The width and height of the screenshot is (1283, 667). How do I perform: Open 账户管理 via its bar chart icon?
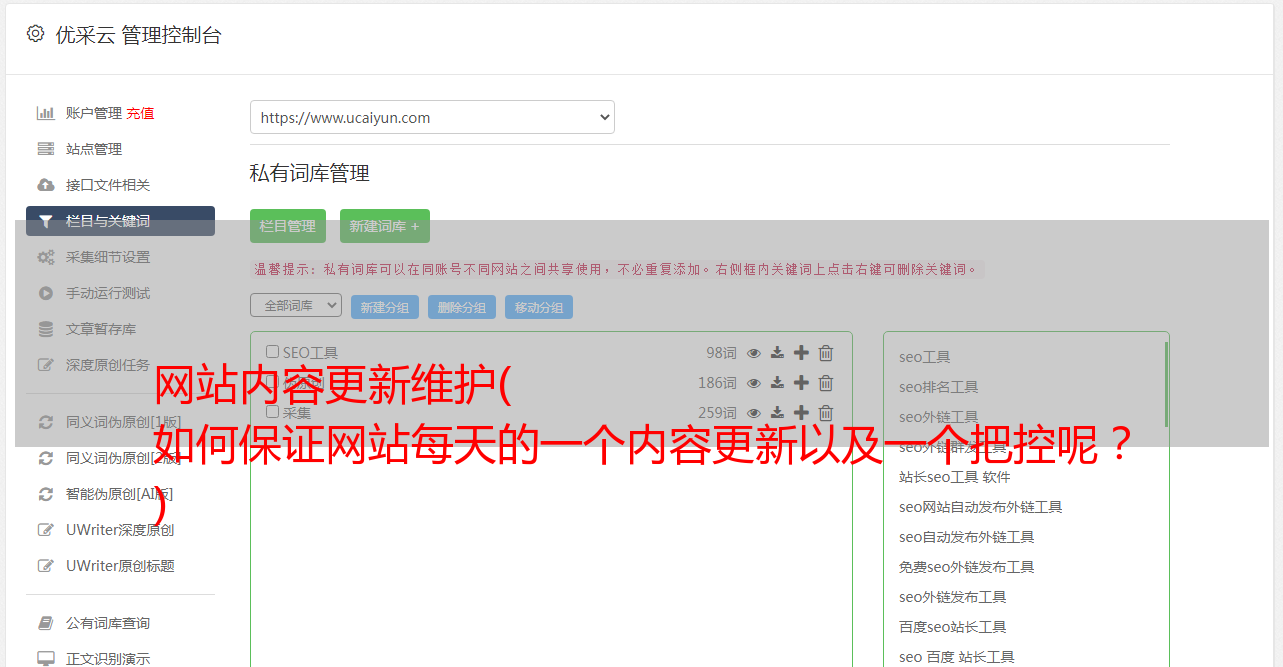[46, 113]
